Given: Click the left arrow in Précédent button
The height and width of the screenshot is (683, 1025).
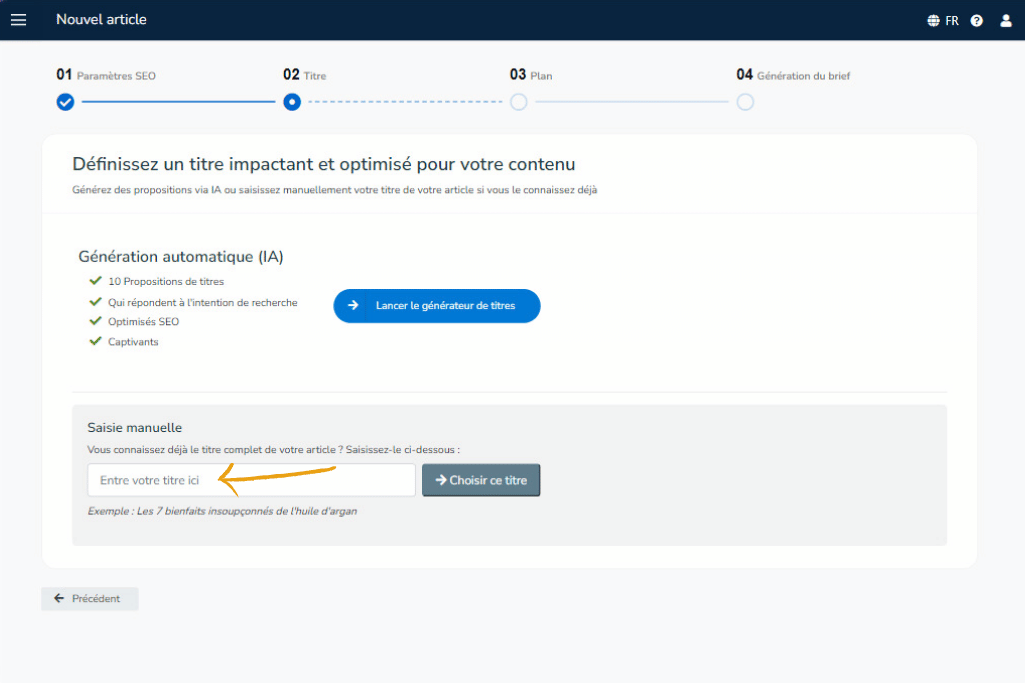Looking at the screenshot, I should 59,598.
